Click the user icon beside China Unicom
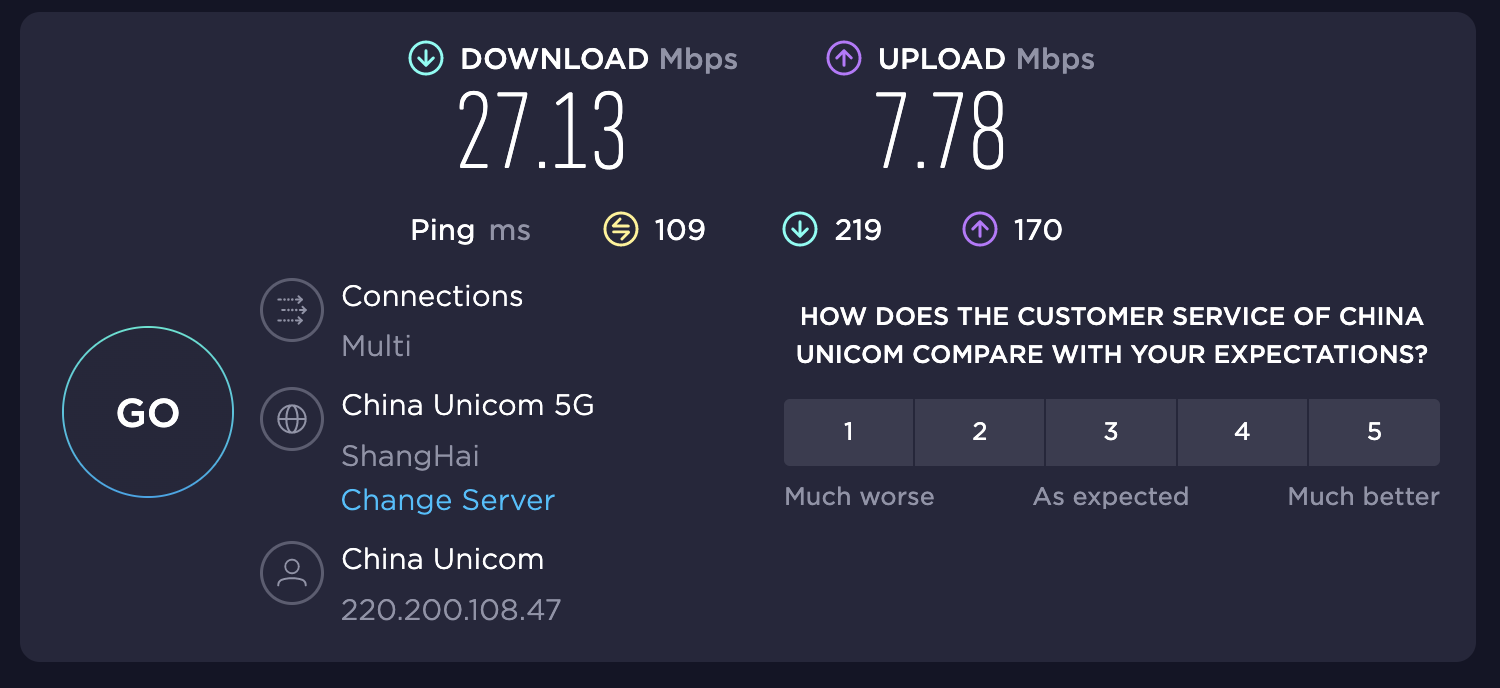This screenshot has width=1500, height=688. click(x=292, y=572)
